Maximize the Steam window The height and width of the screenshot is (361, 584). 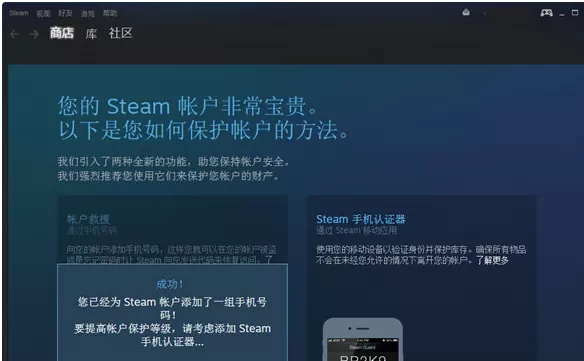(575, 13)
